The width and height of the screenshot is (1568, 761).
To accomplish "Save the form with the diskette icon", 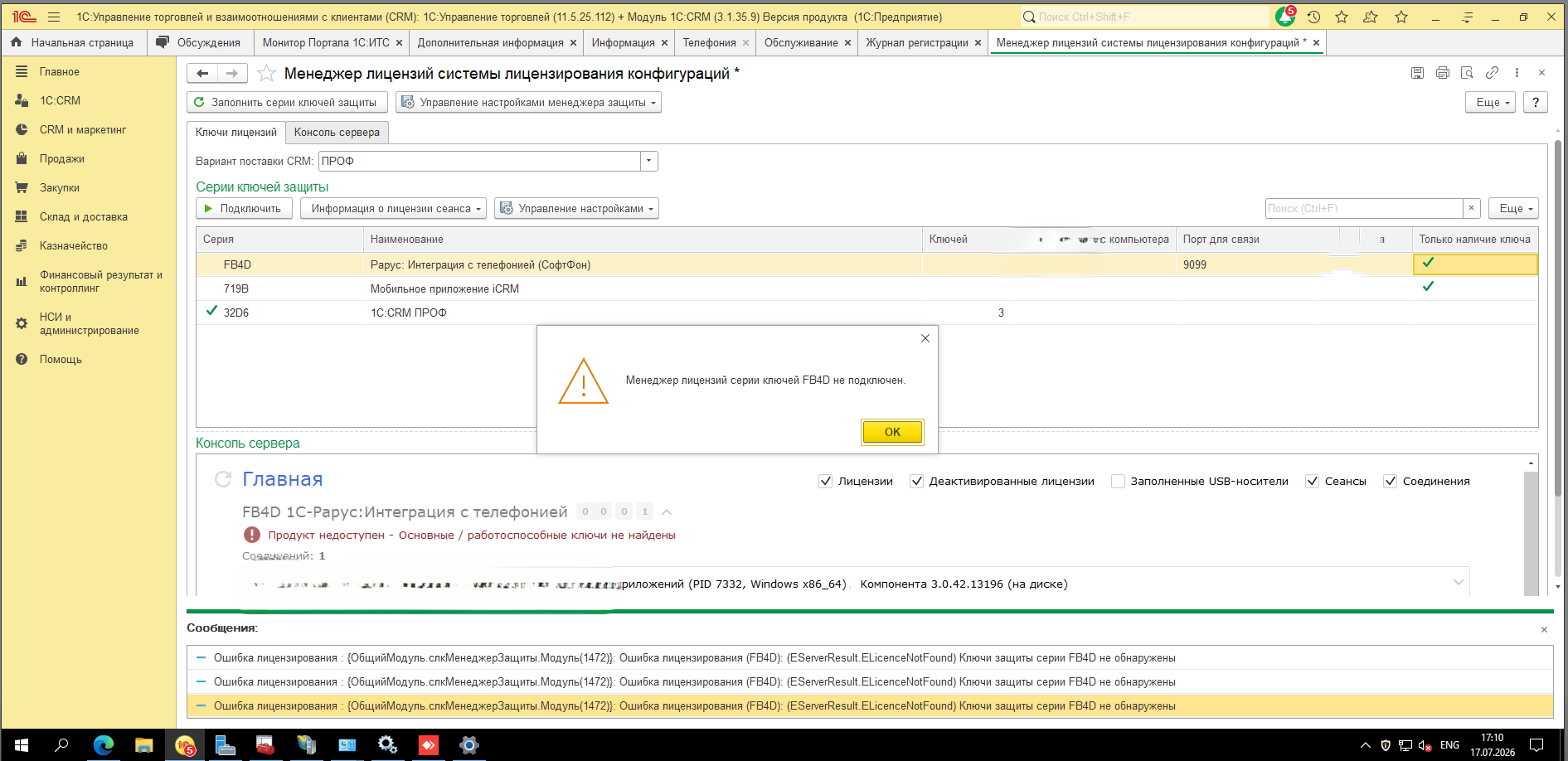I will tap(1417, 73).
